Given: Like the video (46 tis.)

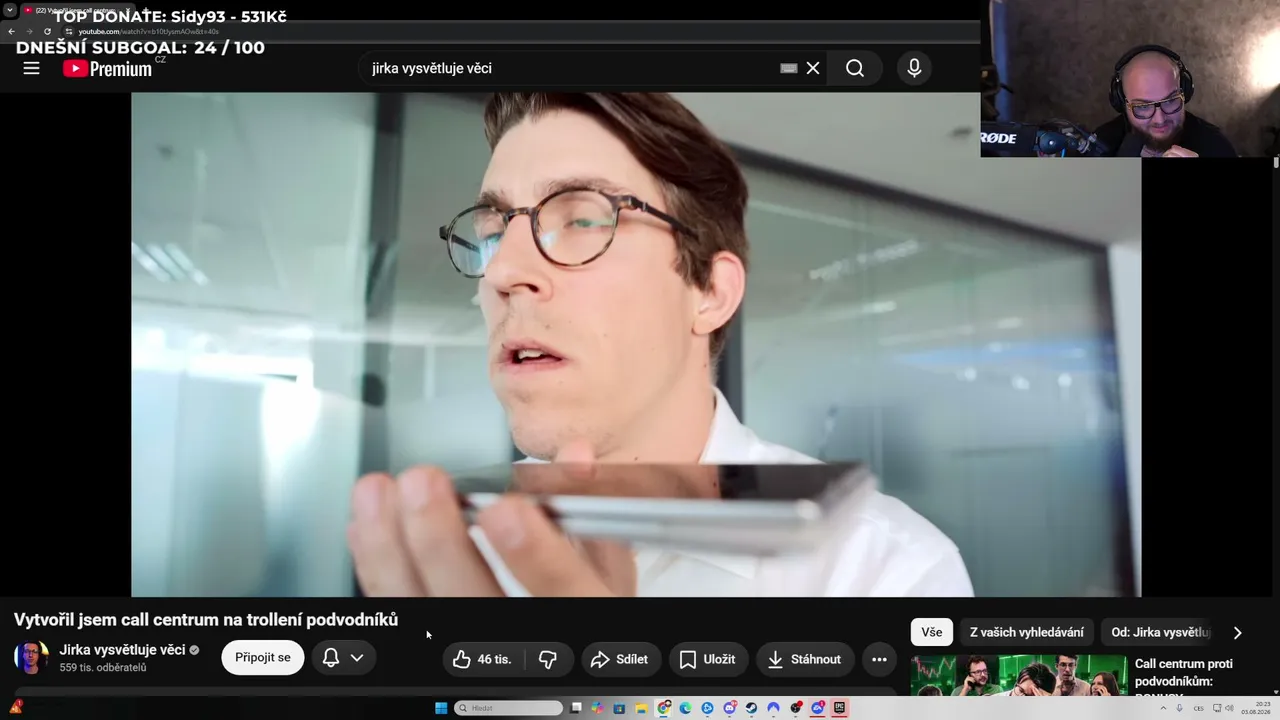Looking at the screenshot, I should pyautogui.click(x=483, y=659).
